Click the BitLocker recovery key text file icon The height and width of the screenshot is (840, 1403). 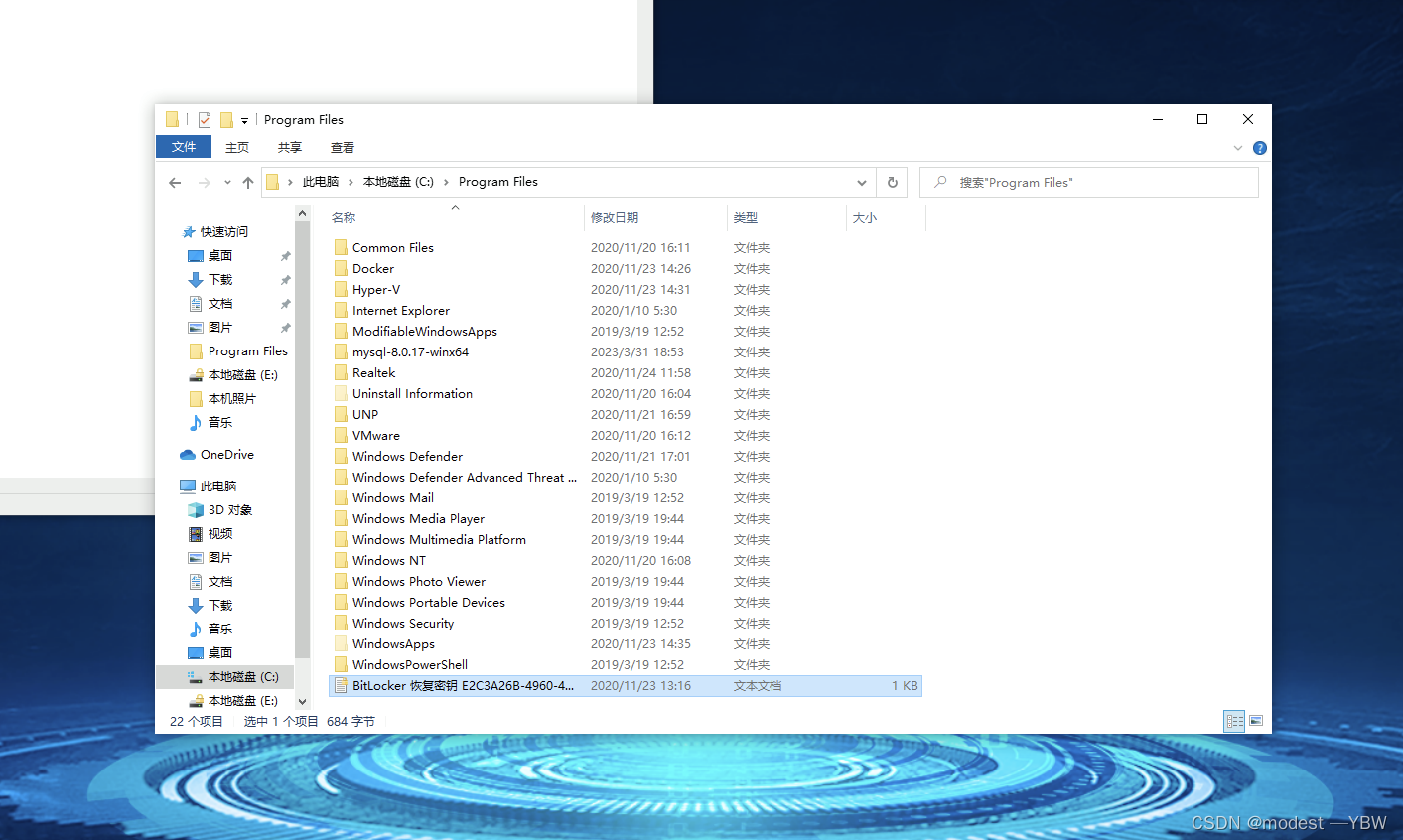click(341, 685)
